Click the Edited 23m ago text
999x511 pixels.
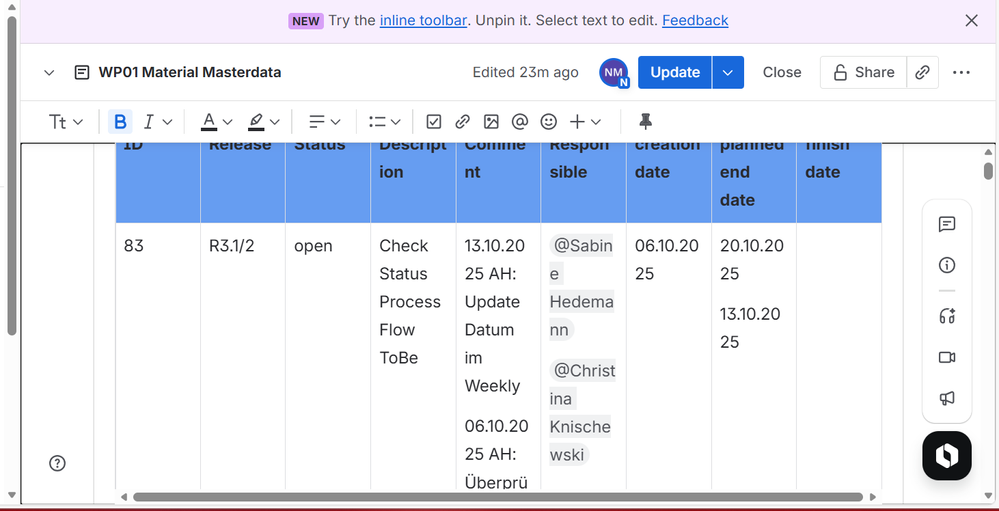[x=525, y=72]
